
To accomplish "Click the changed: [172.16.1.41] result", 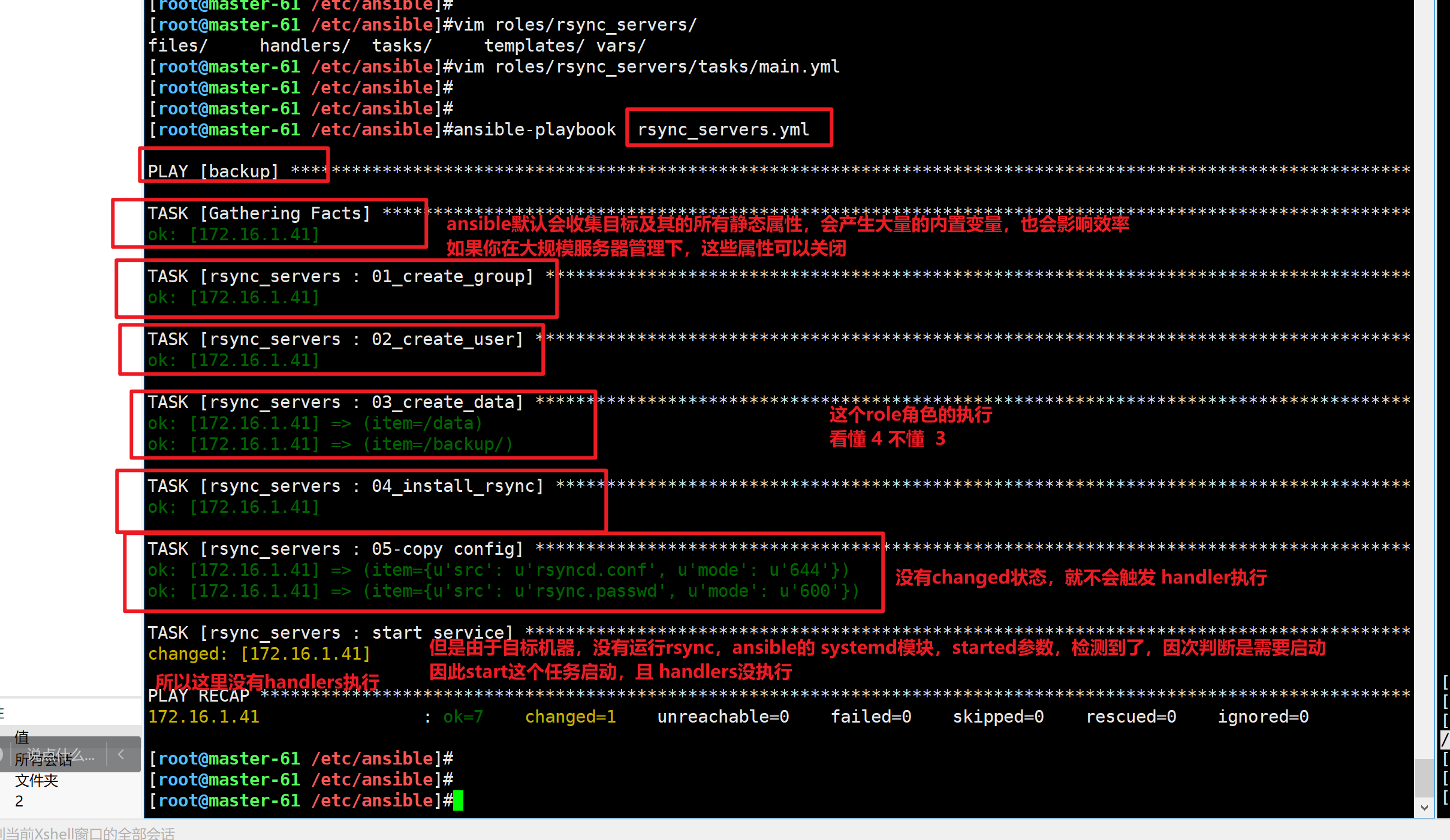I will [259, 654].
